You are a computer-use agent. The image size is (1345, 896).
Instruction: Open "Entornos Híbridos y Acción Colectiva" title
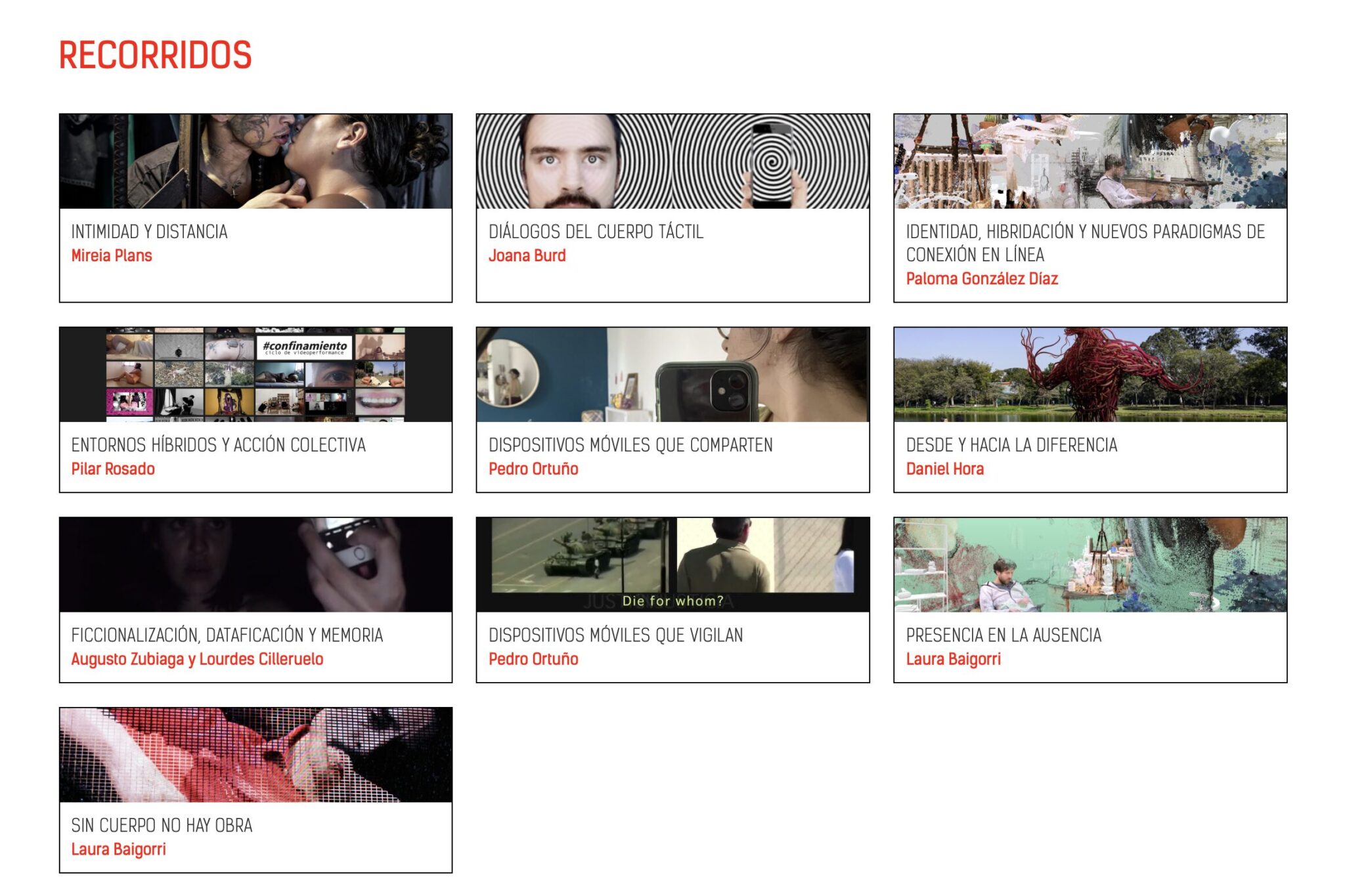click(218, 445)
